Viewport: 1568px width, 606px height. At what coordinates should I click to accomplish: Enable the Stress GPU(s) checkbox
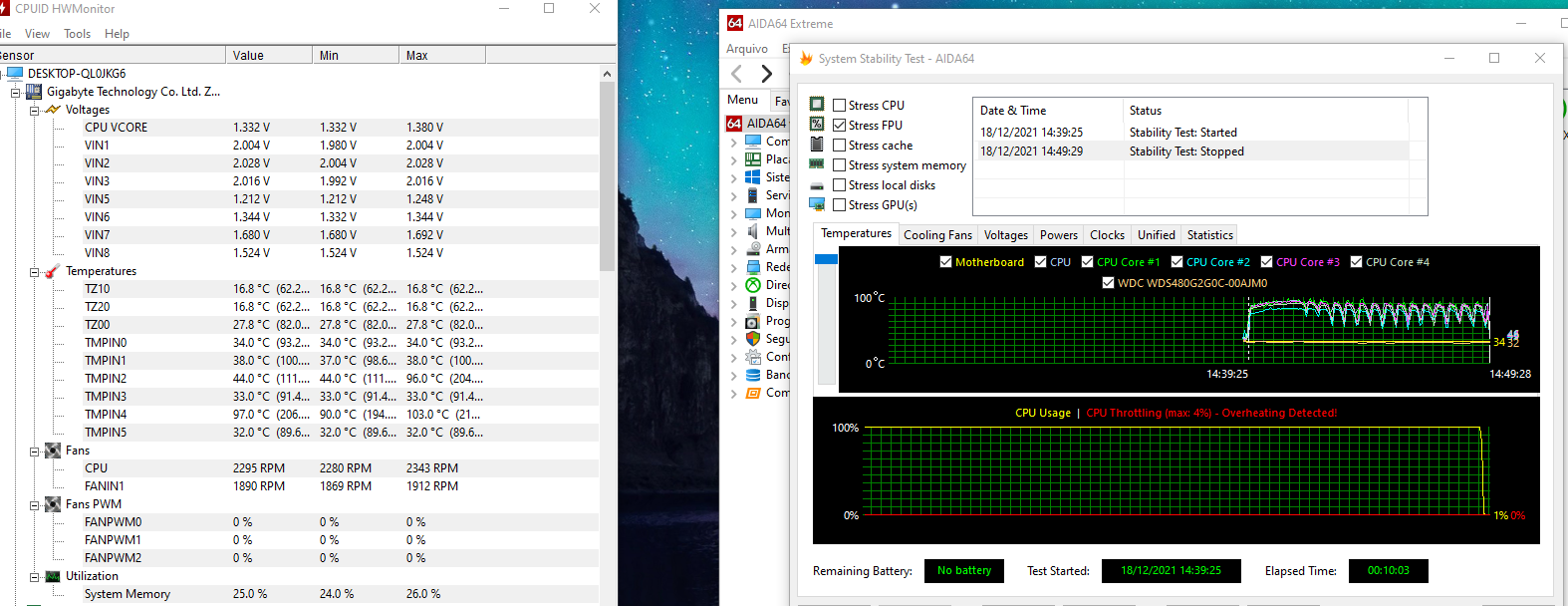pyautogui.click(x=840, y=204)
